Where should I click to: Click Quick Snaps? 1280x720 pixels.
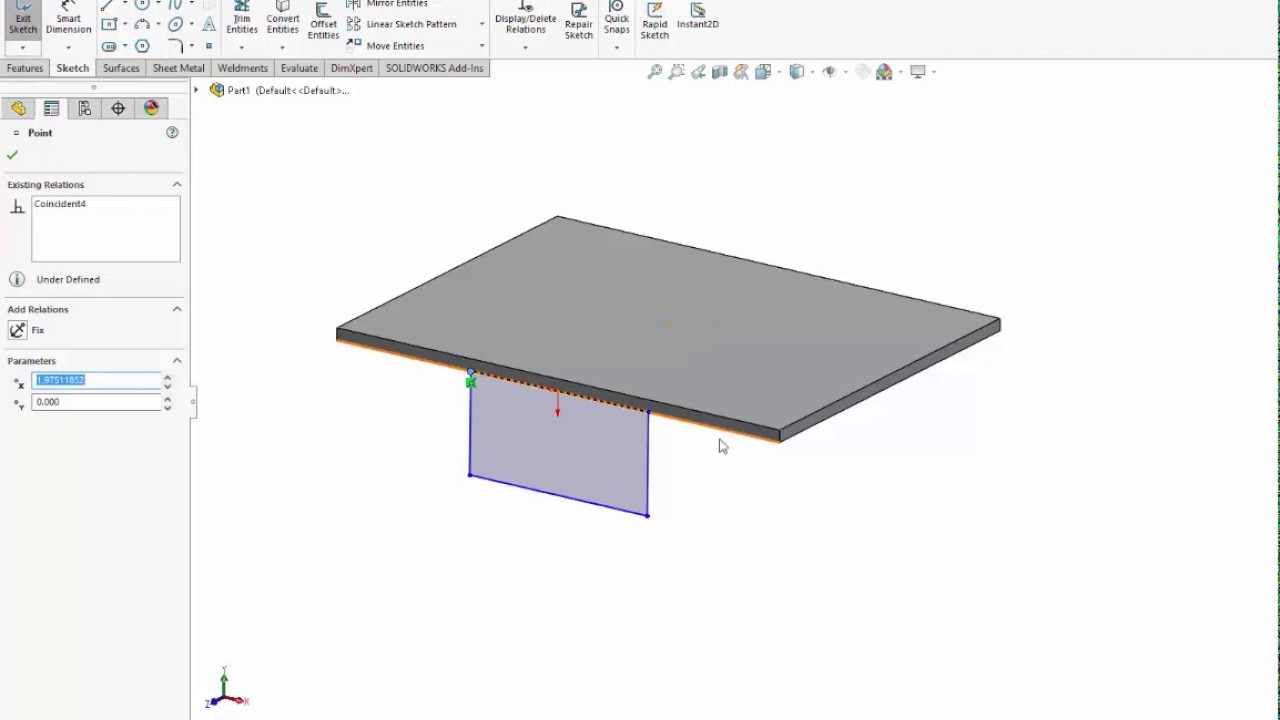tap(617, 19)
